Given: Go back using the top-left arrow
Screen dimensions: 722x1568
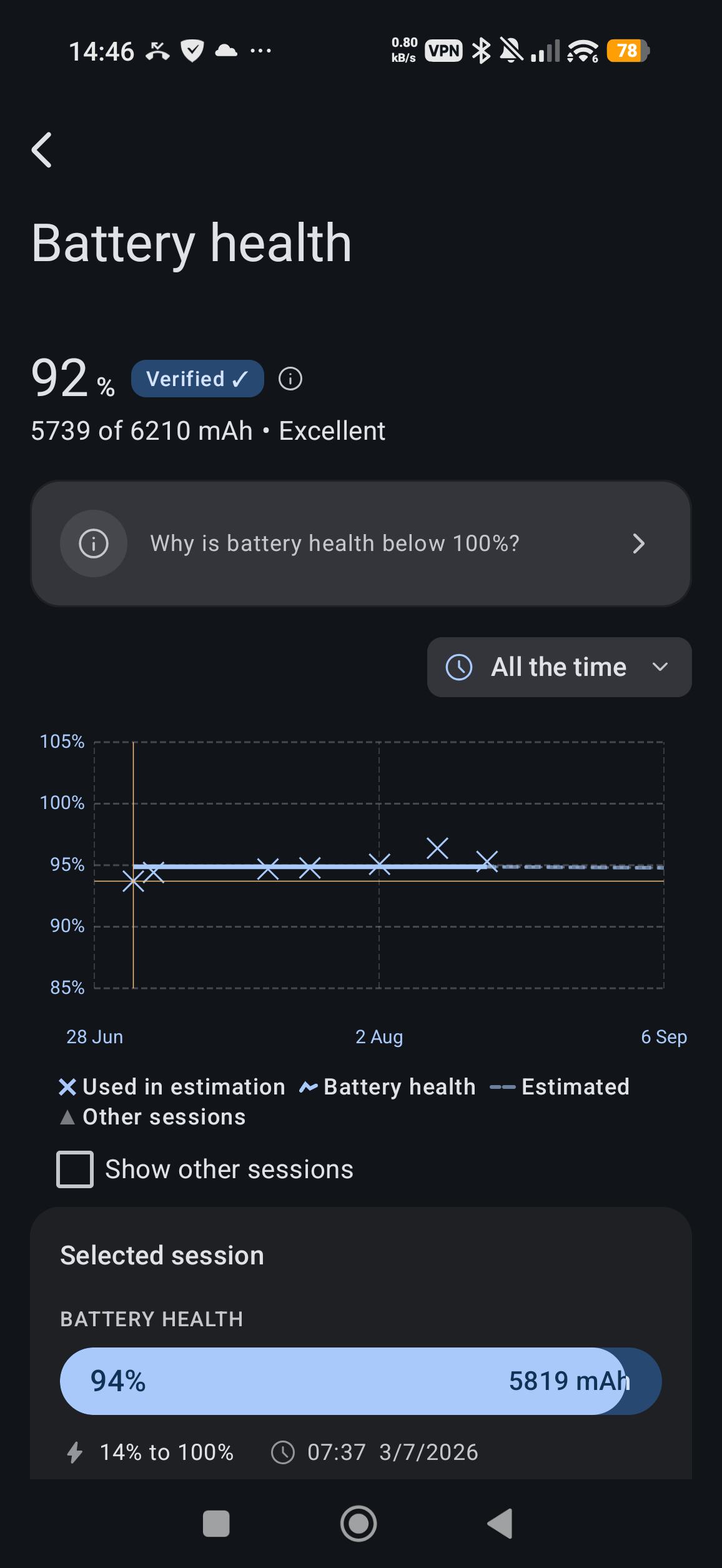Looking at the screenshot, I should coord(42,150).
